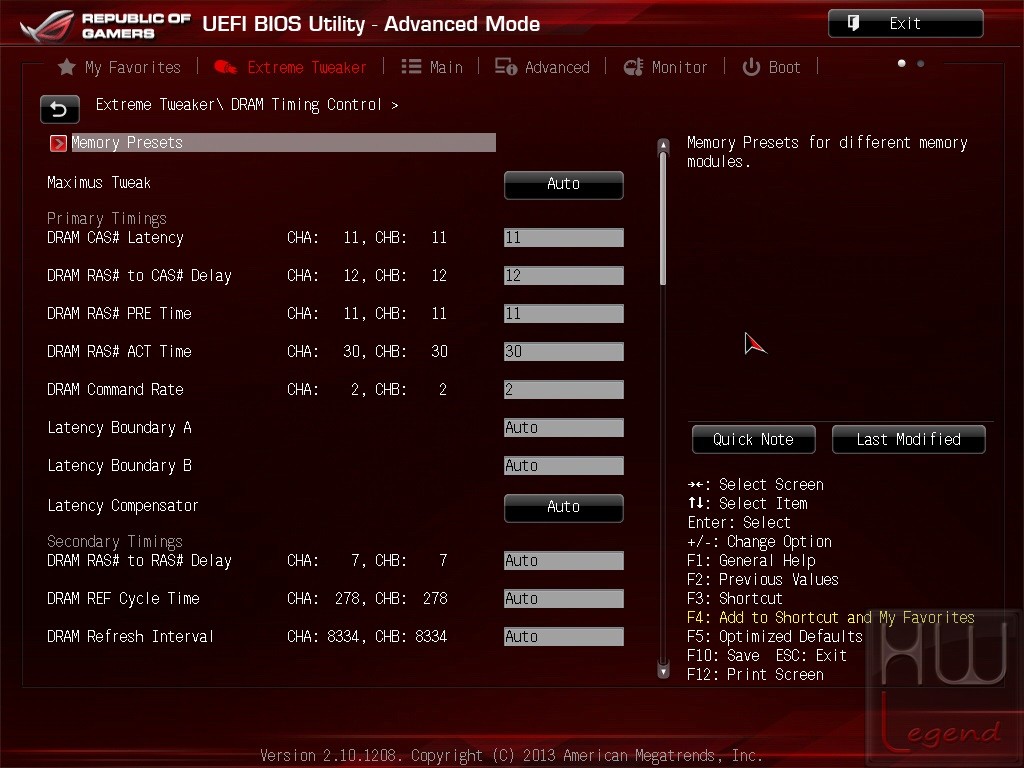Click the Latency Boundary A label
1024x768 pixels.
[x=119, y=428]
